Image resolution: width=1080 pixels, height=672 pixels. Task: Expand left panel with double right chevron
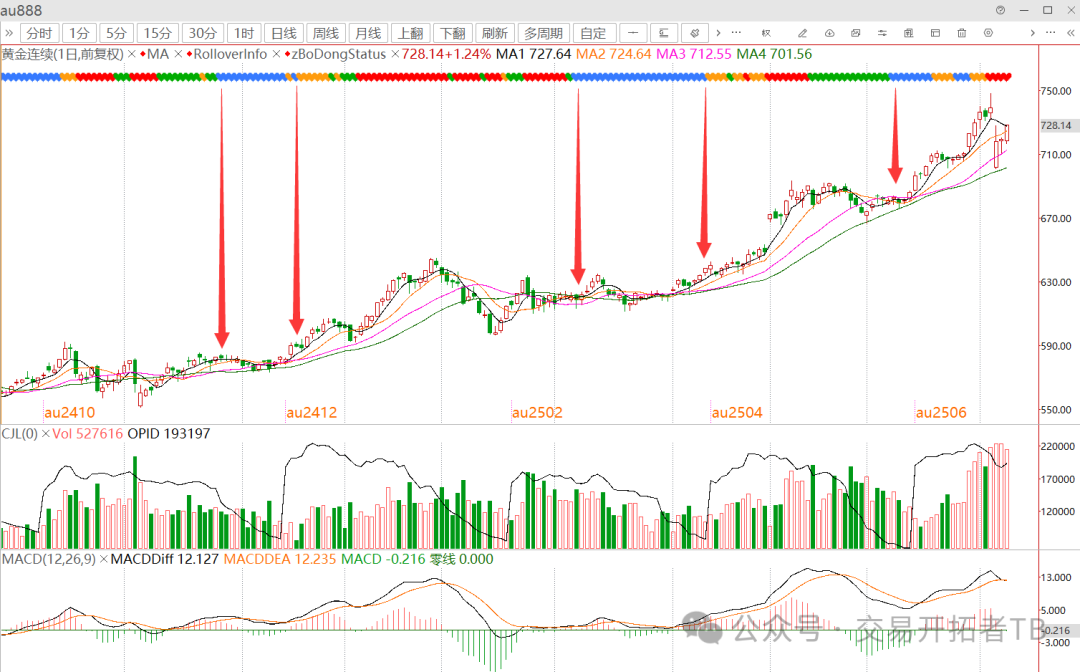point(9,33)
